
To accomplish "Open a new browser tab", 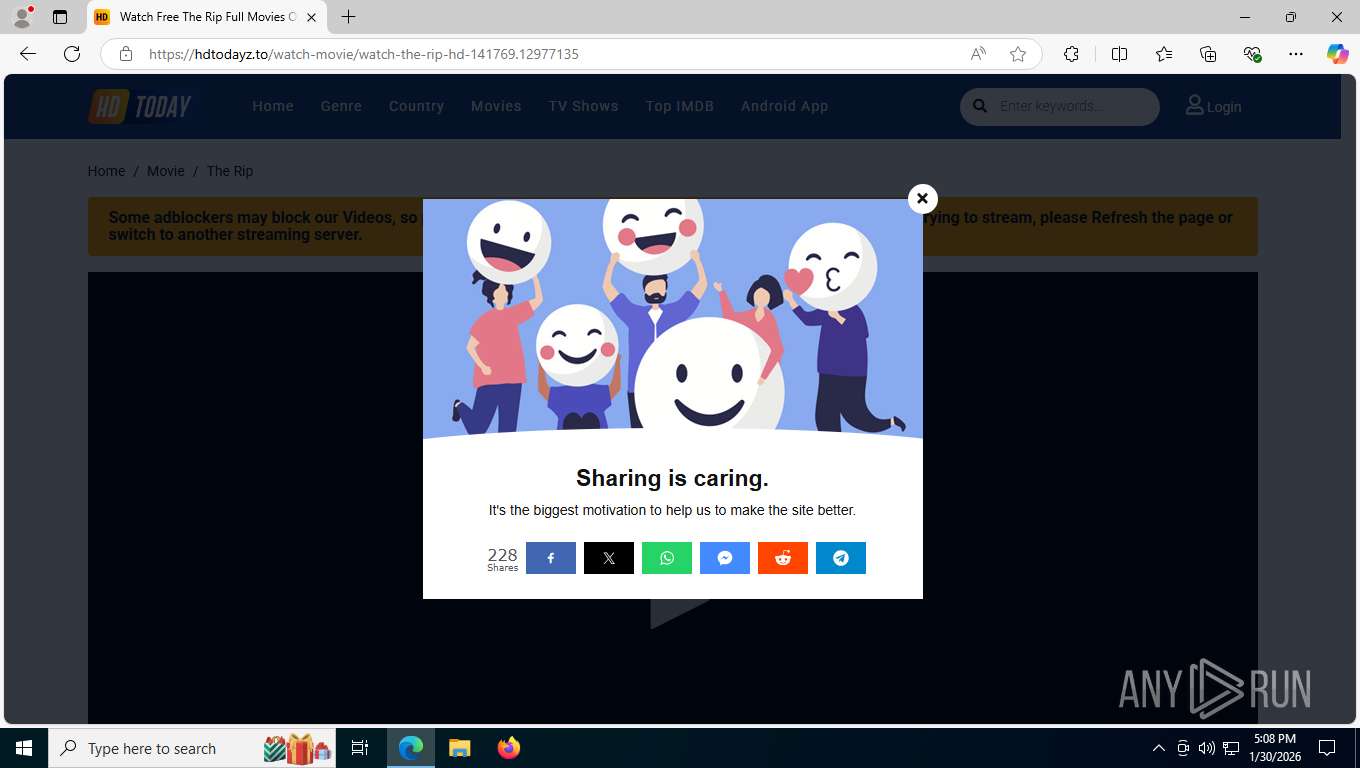I will (348, 17).
